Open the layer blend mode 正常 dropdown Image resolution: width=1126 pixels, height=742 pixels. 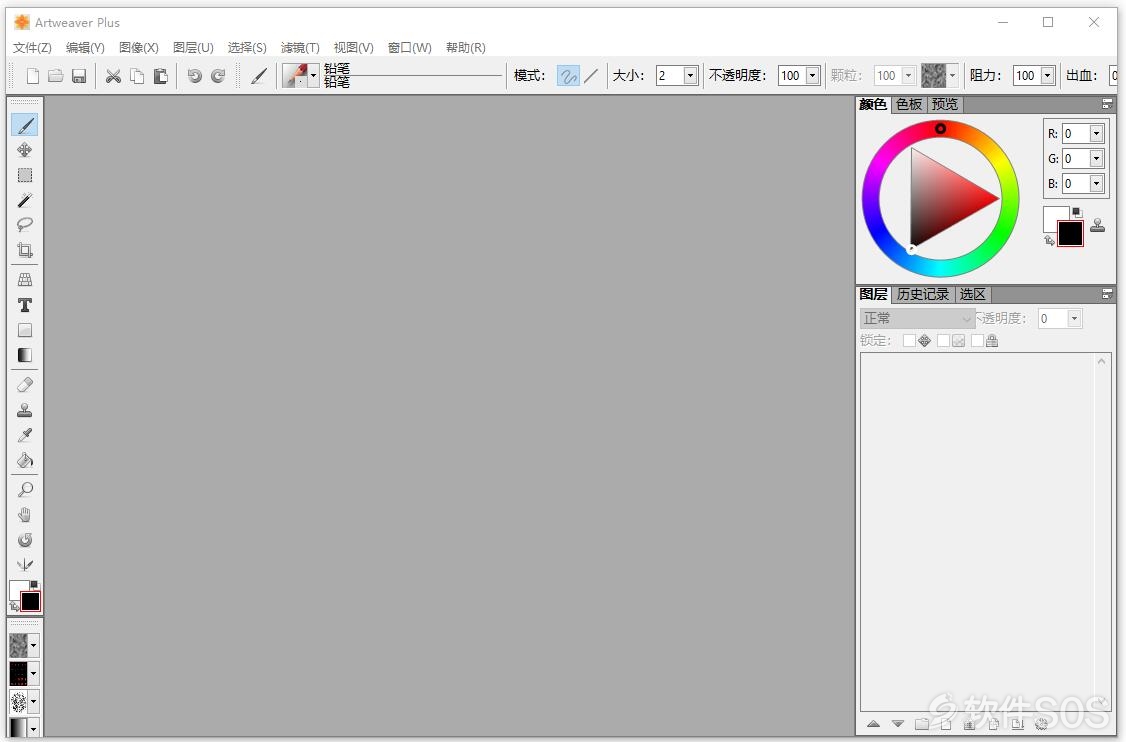click(917, 318)
